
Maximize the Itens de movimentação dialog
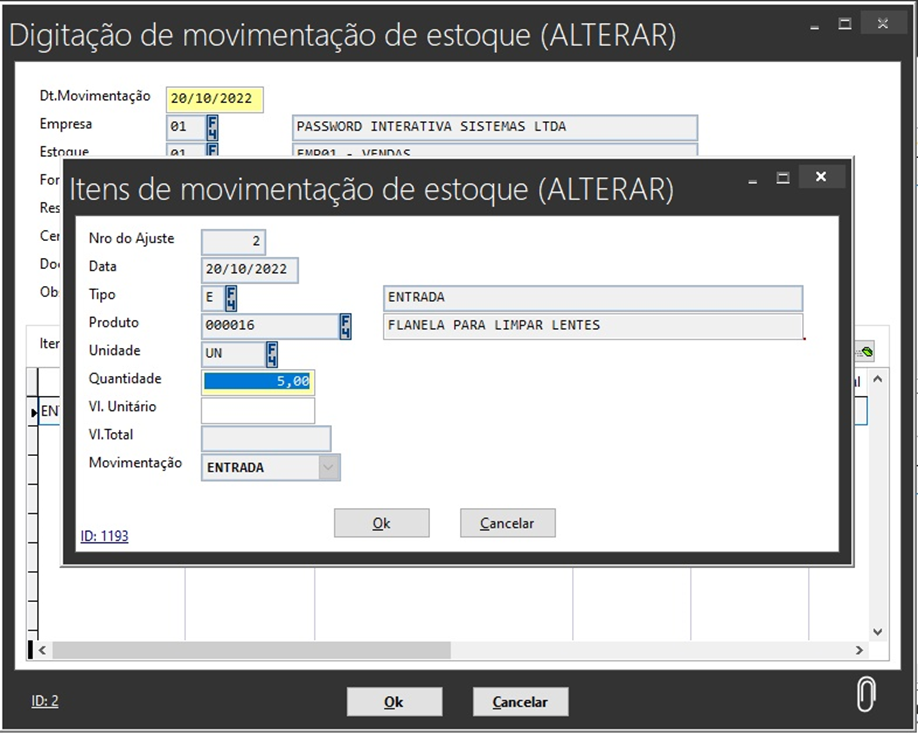coord(783,177)
